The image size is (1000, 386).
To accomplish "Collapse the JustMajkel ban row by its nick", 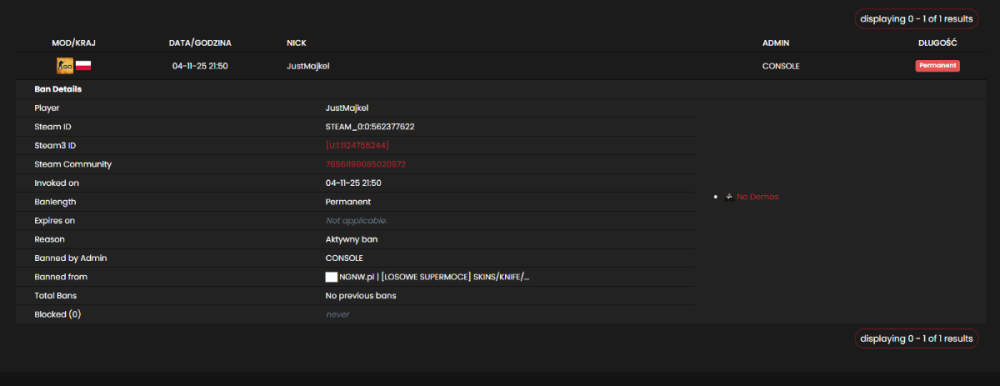I will point(308,66).
